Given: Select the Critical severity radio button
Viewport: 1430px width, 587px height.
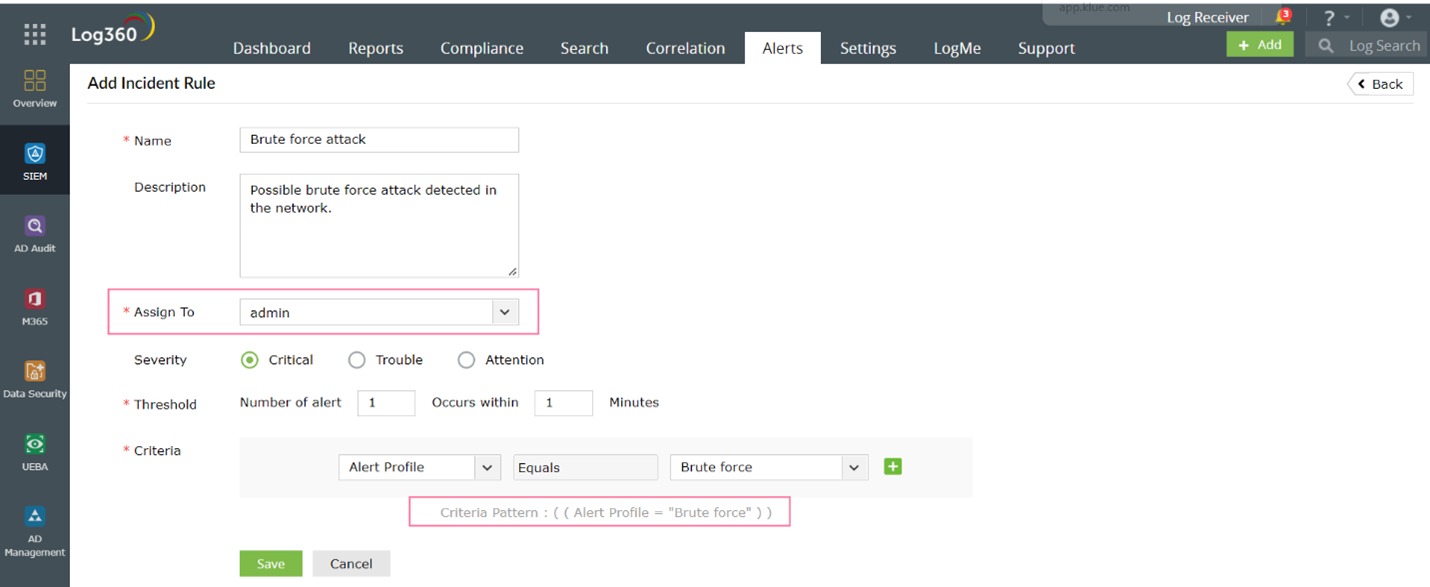Looking at the screenshot, I should point(249,360).
